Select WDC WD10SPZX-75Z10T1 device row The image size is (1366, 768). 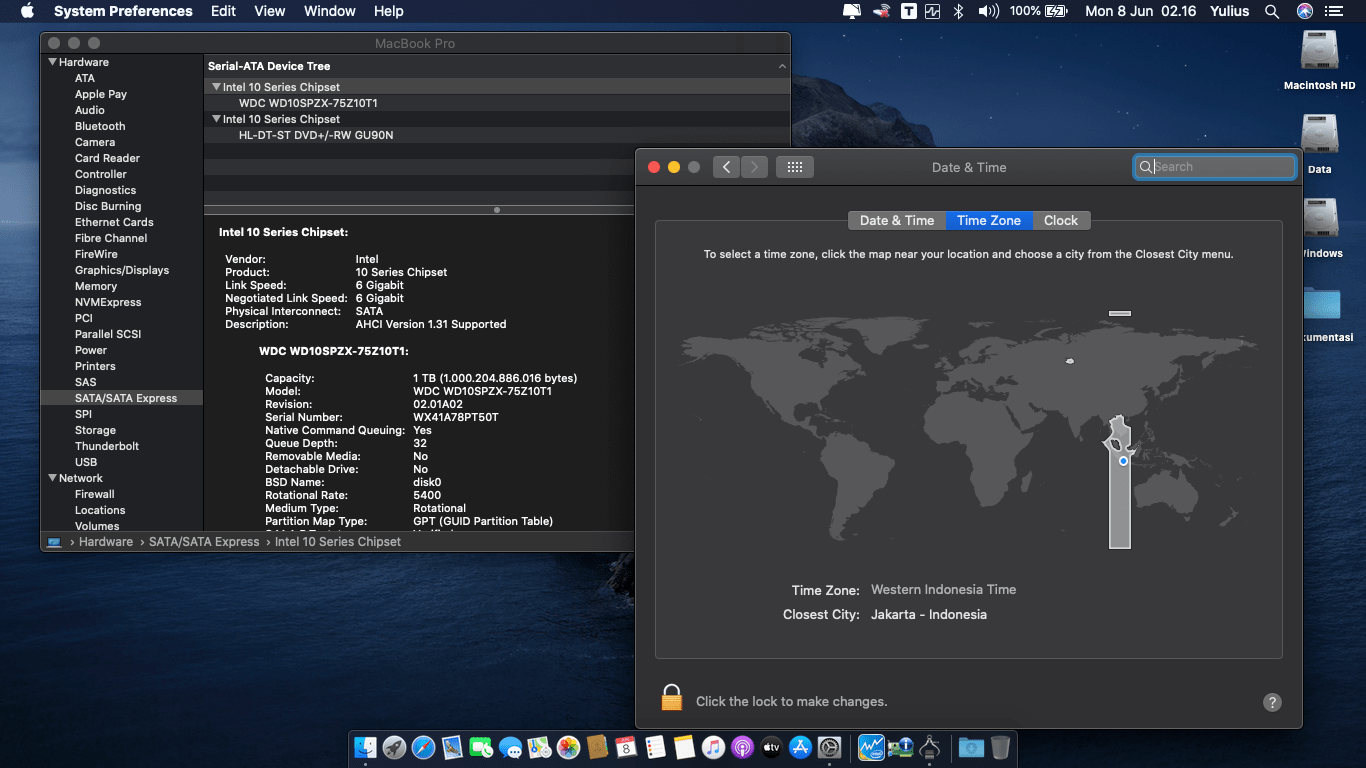[497, 103]
